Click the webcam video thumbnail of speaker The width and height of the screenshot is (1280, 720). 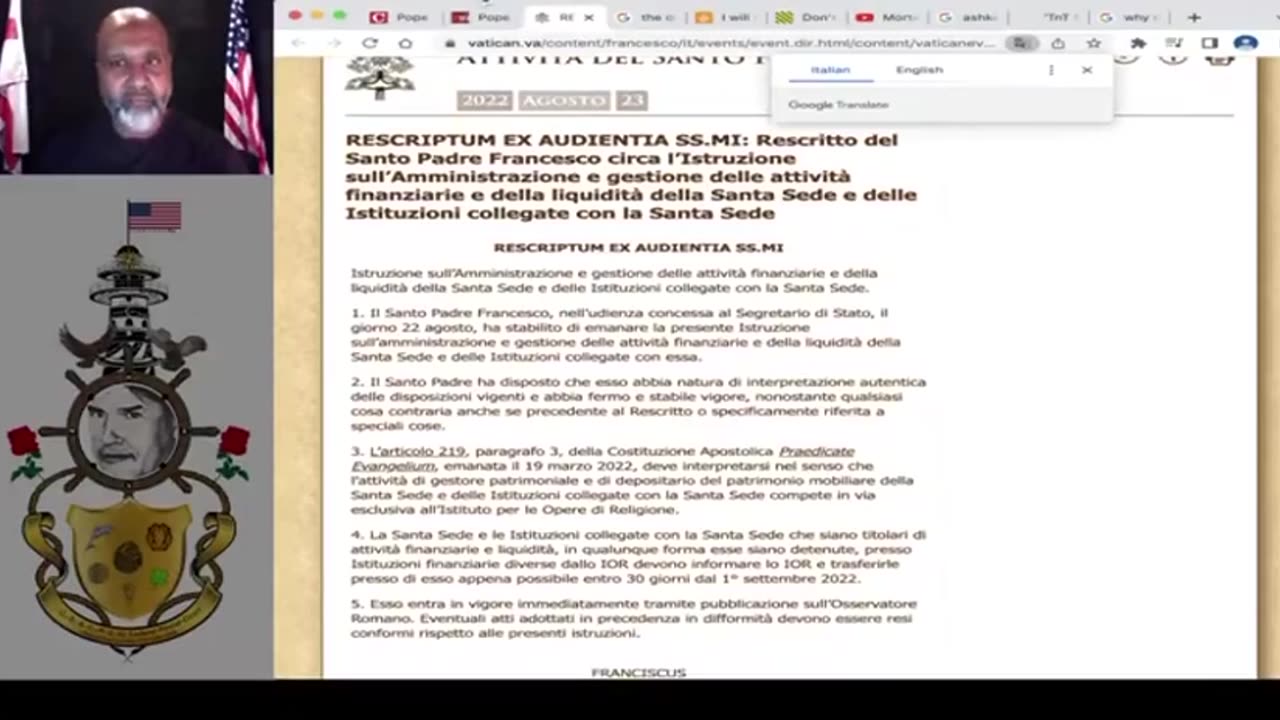tap(136, 87)
